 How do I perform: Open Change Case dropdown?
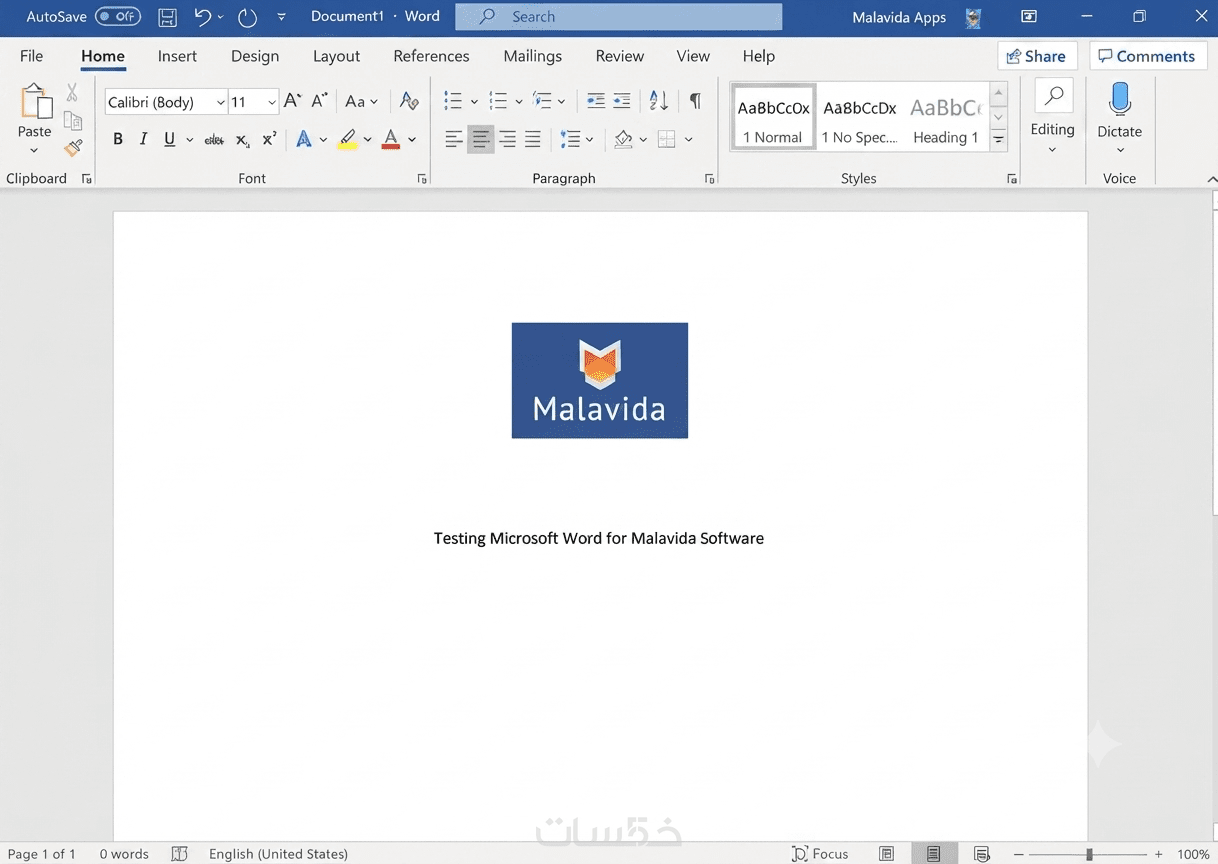click(x=362, y=101)
